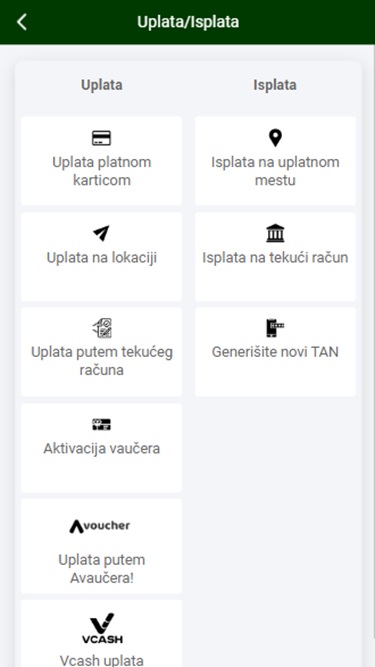The width and height of the screenshot is (375, 667).
Task: Click the credit card payment icon
Action: pyautogui.click(x=101, y=138)
